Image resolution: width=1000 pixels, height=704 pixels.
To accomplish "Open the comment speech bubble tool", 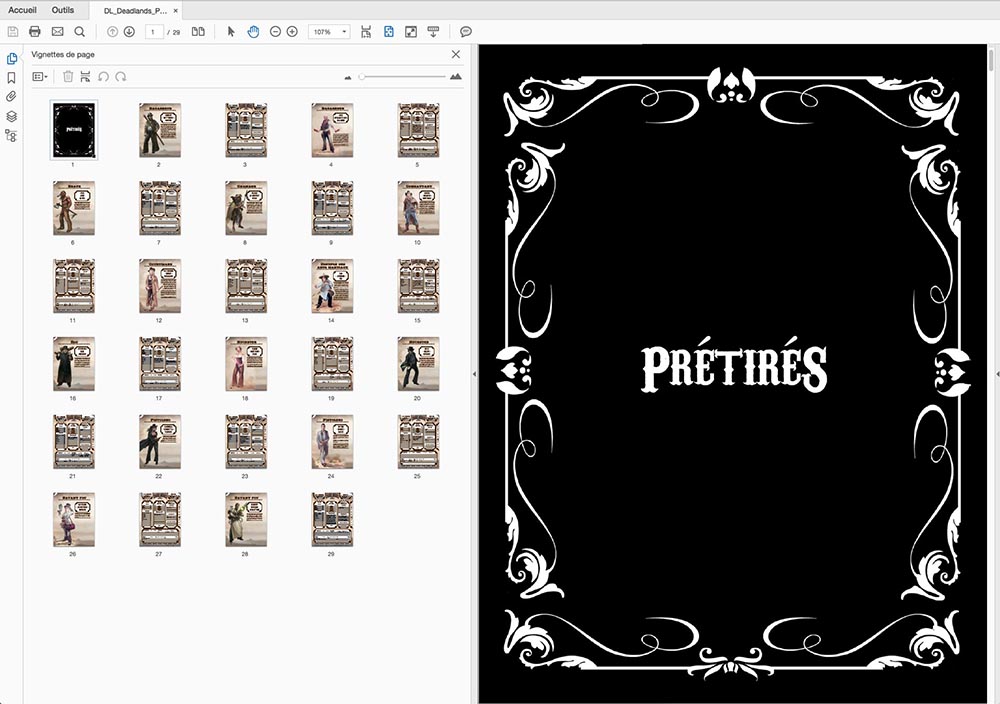I will tap(466, 32).
